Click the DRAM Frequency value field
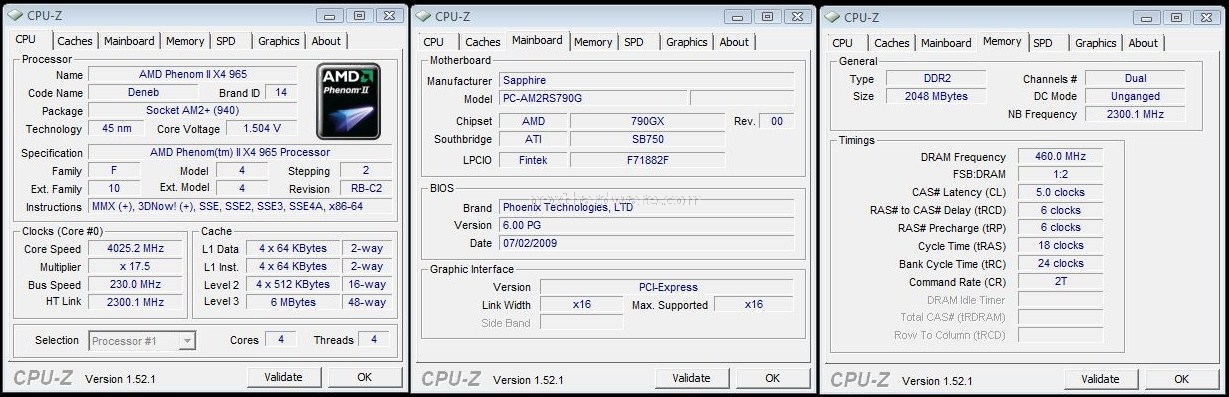 [1060, 157]
